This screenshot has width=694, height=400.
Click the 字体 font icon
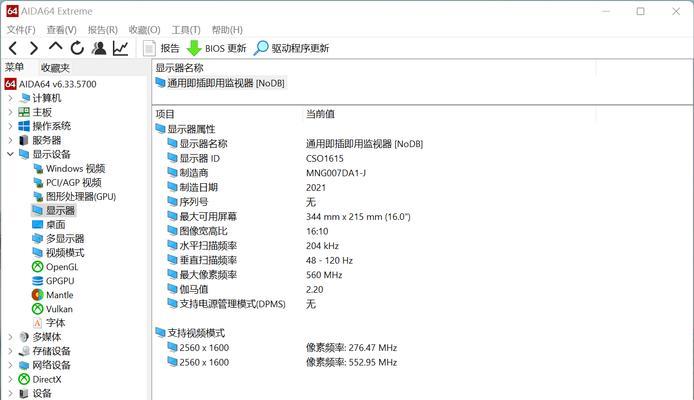(x=38, y=323)
